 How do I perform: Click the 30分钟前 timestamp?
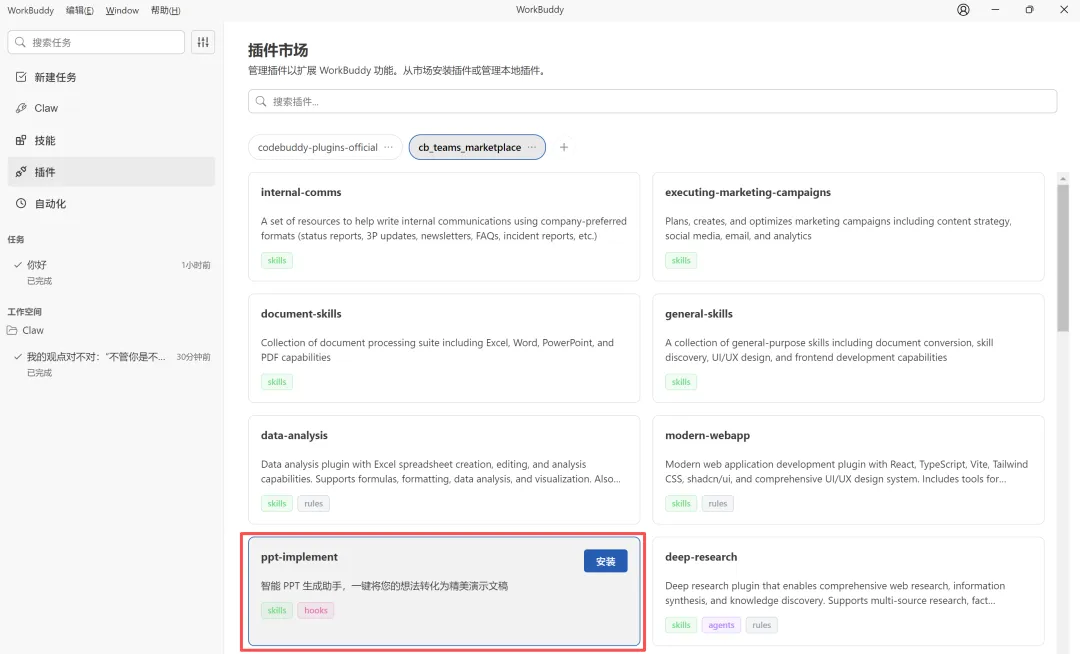coord(194,357)
